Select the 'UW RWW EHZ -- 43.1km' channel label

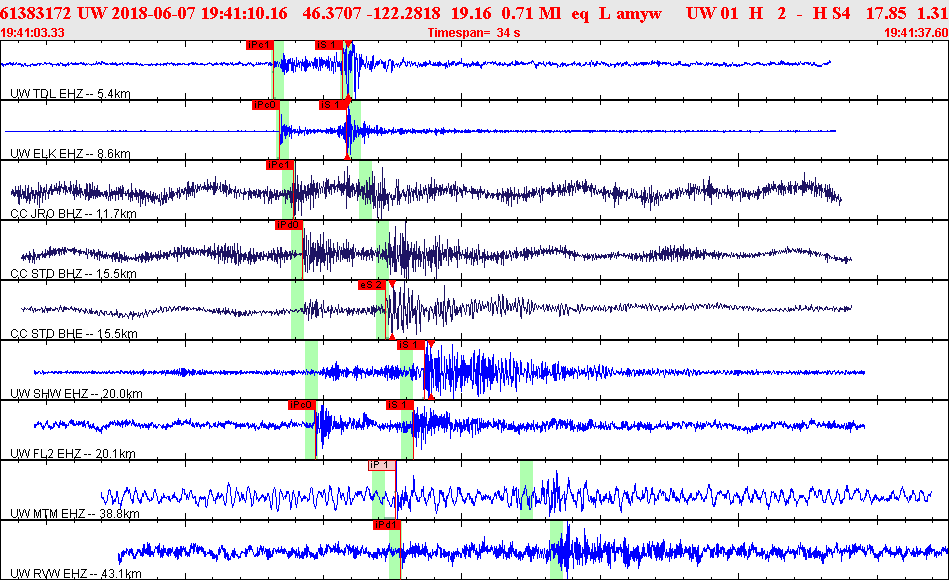click(x=76, y=573)
